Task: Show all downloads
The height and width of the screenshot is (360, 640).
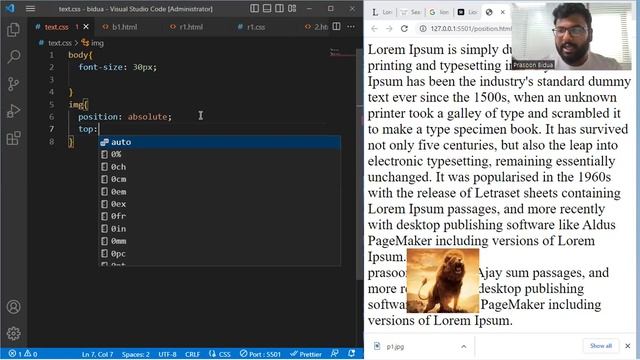Action: [600, 346]
